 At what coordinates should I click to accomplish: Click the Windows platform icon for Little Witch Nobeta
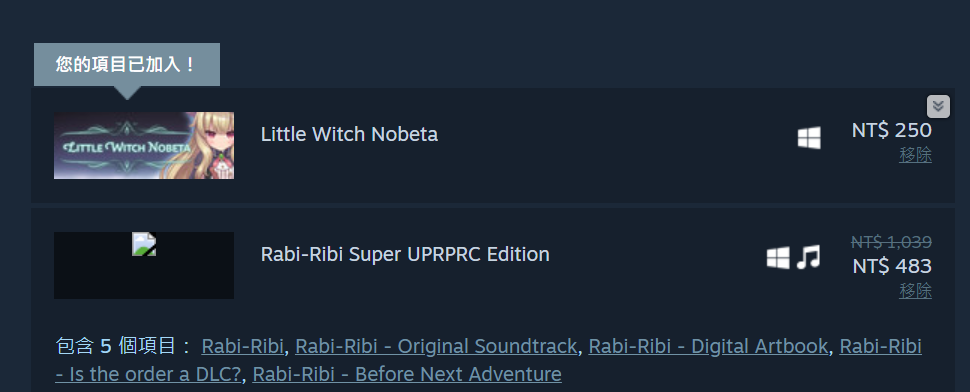pyautogui.click(x=809, y=138)
